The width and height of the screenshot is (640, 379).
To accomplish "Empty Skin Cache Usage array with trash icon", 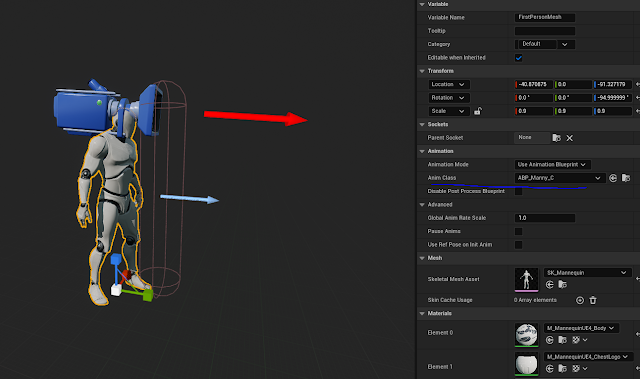I will [593, 300].
